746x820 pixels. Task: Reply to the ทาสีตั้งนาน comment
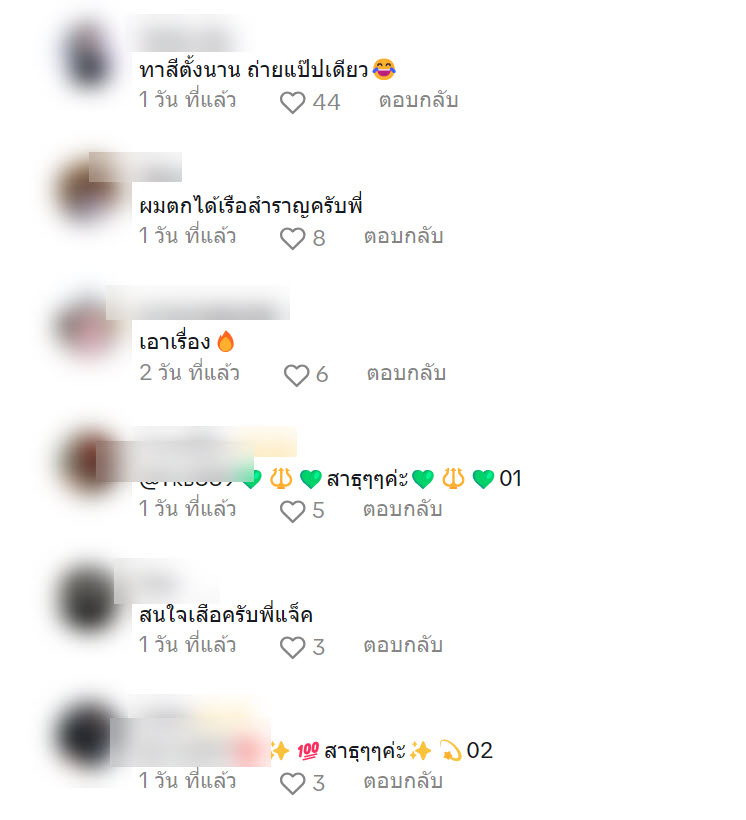419,100
